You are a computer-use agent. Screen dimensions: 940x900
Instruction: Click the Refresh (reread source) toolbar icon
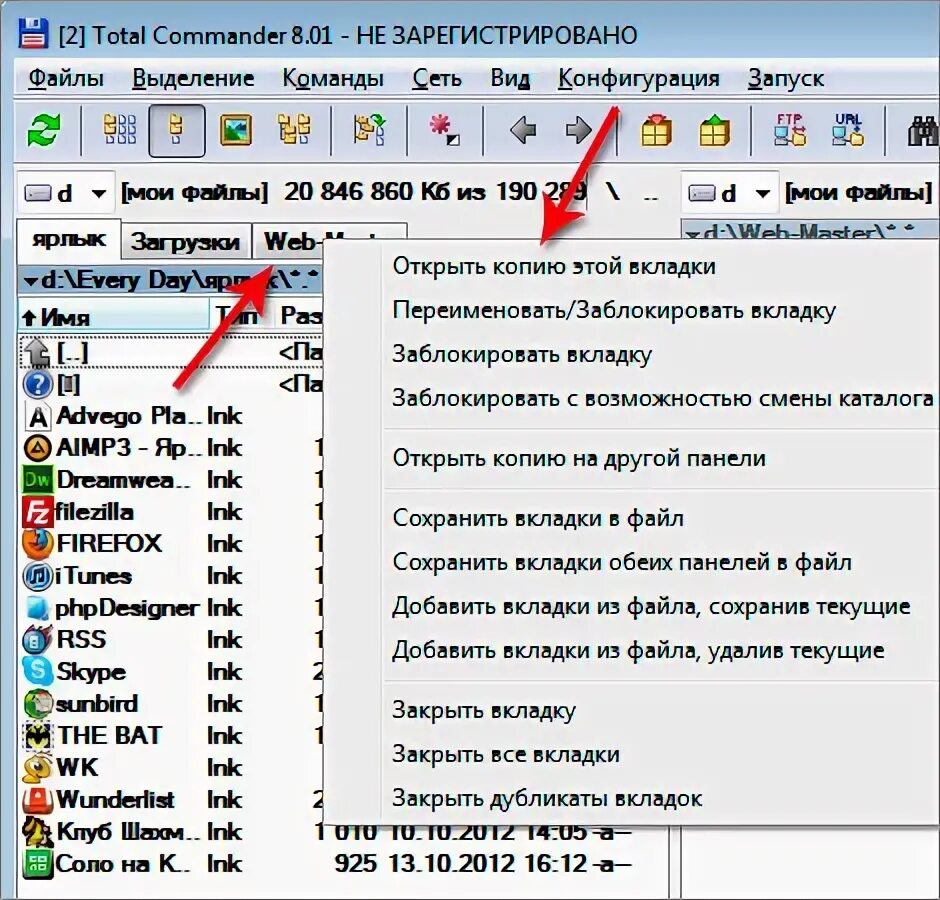coord(43,130)
